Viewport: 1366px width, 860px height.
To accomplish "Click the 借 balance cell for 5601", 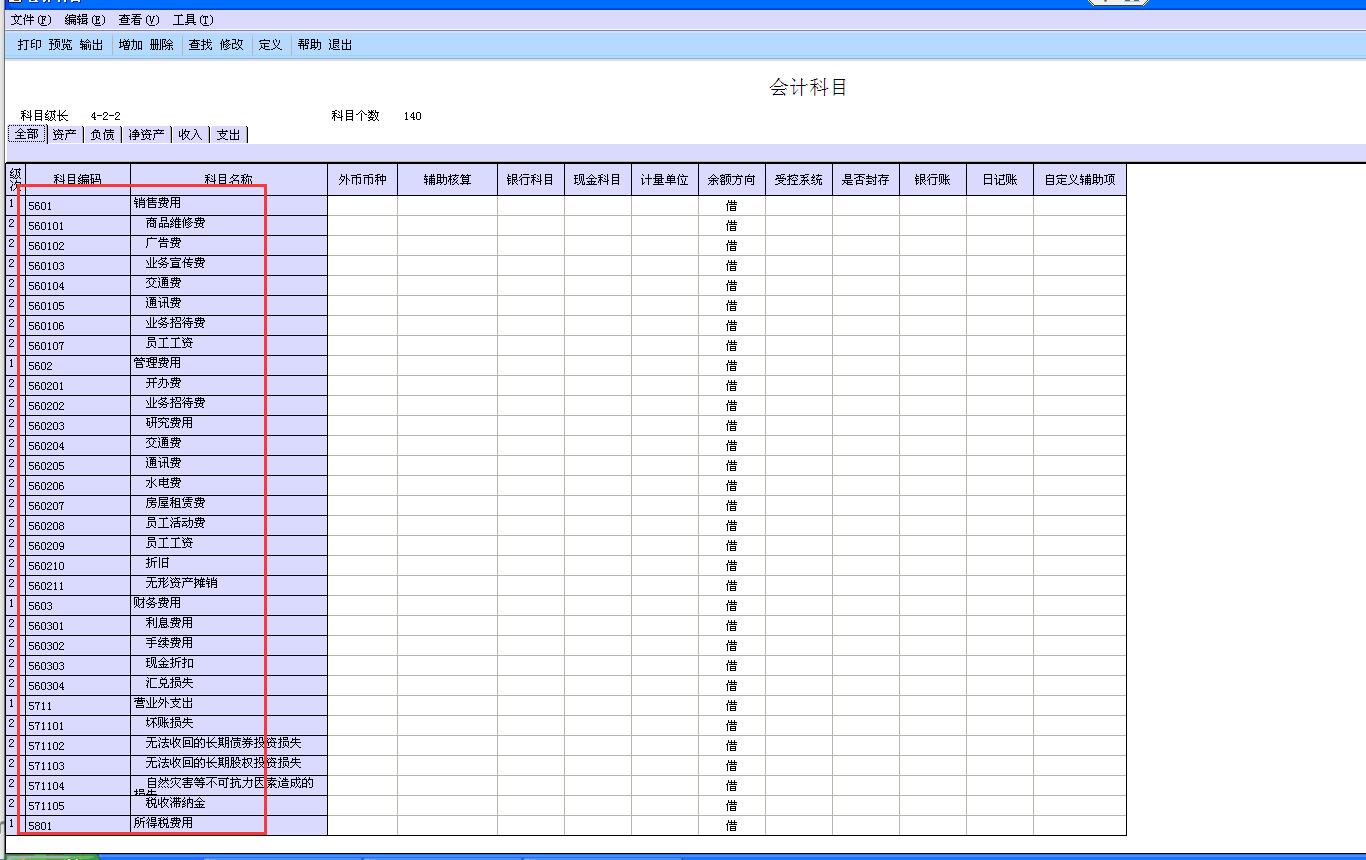I will [x=731, y=206].
